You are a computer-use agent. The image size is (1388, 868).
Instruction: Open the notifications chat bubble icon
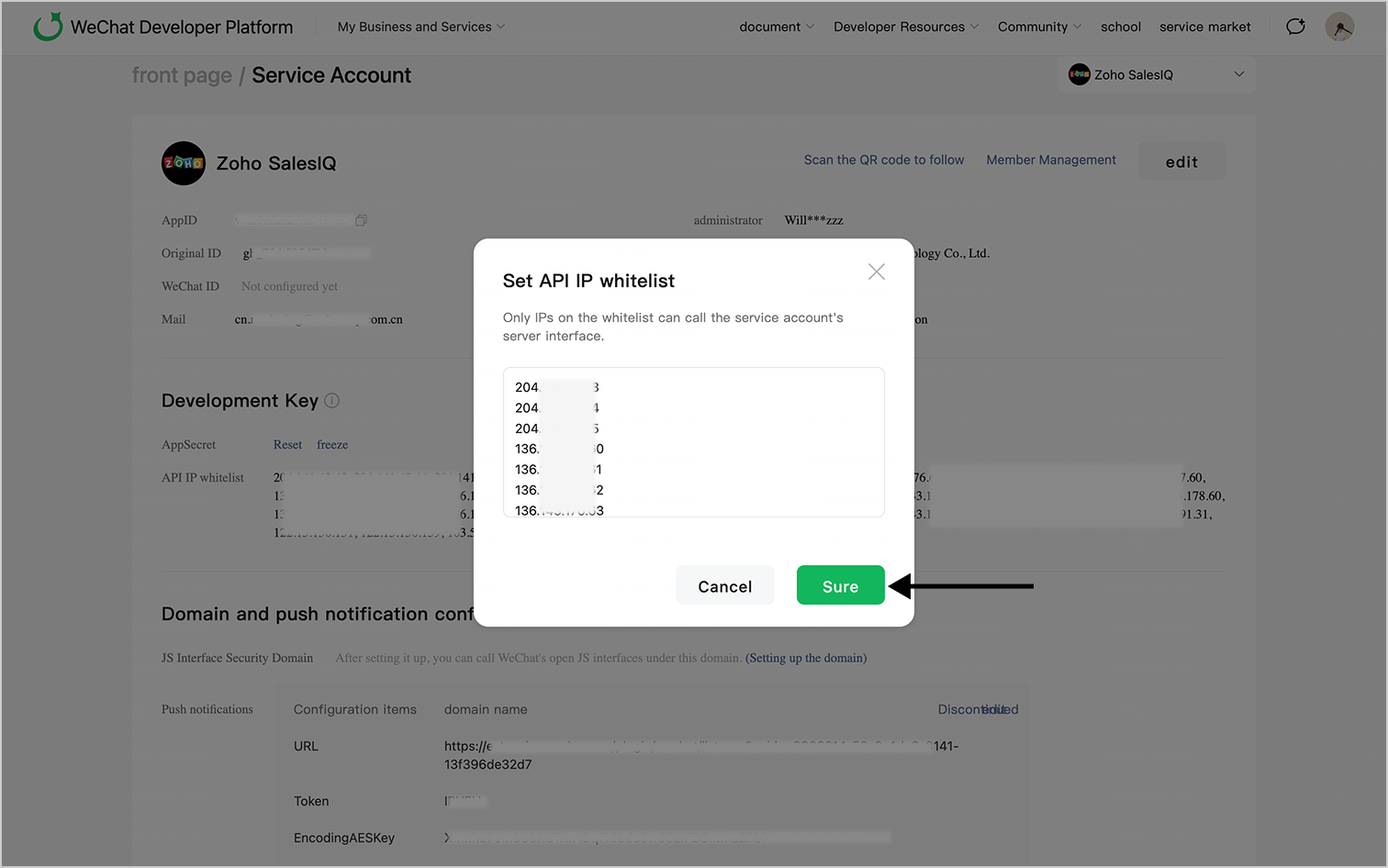pos(1295,27)
